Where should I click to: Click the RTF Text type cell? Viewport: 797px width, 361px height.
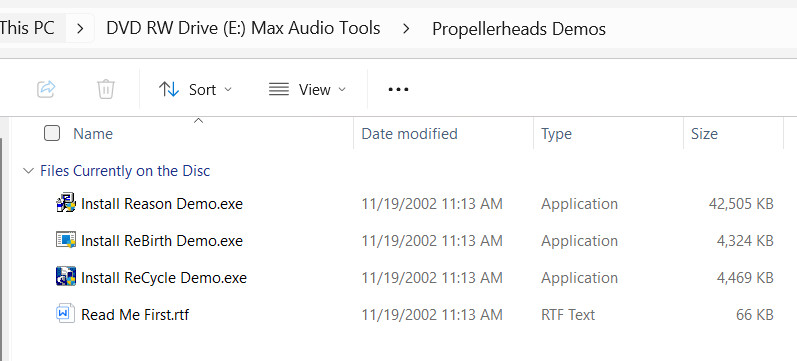pos(568,314)
